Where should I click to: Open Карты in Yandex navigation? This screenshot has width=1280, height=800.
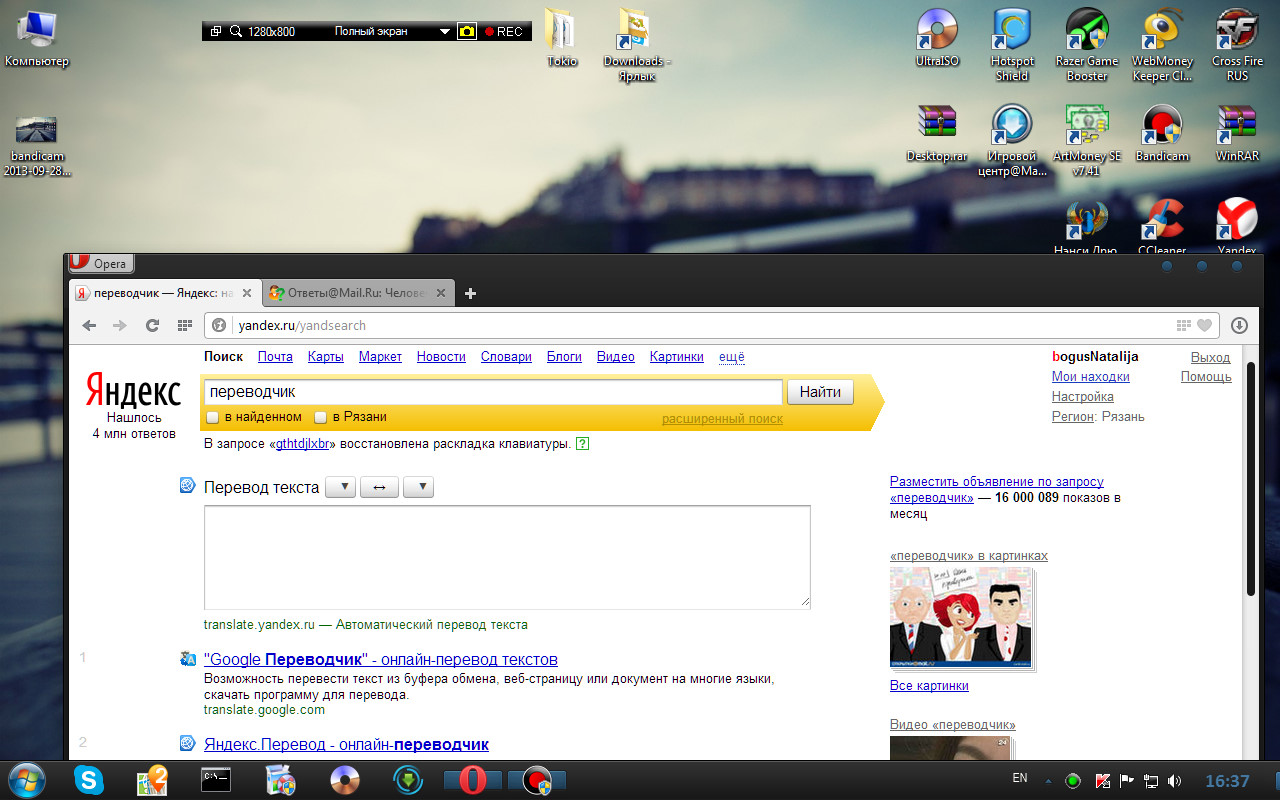(326, 357)
